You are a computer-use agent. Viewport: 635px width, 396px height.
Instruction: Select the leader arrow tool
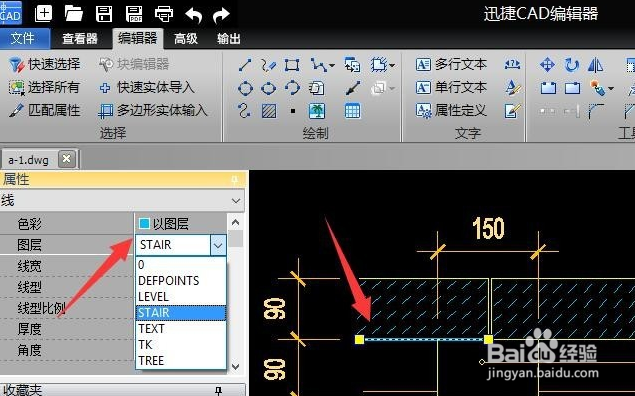(353, 88)
